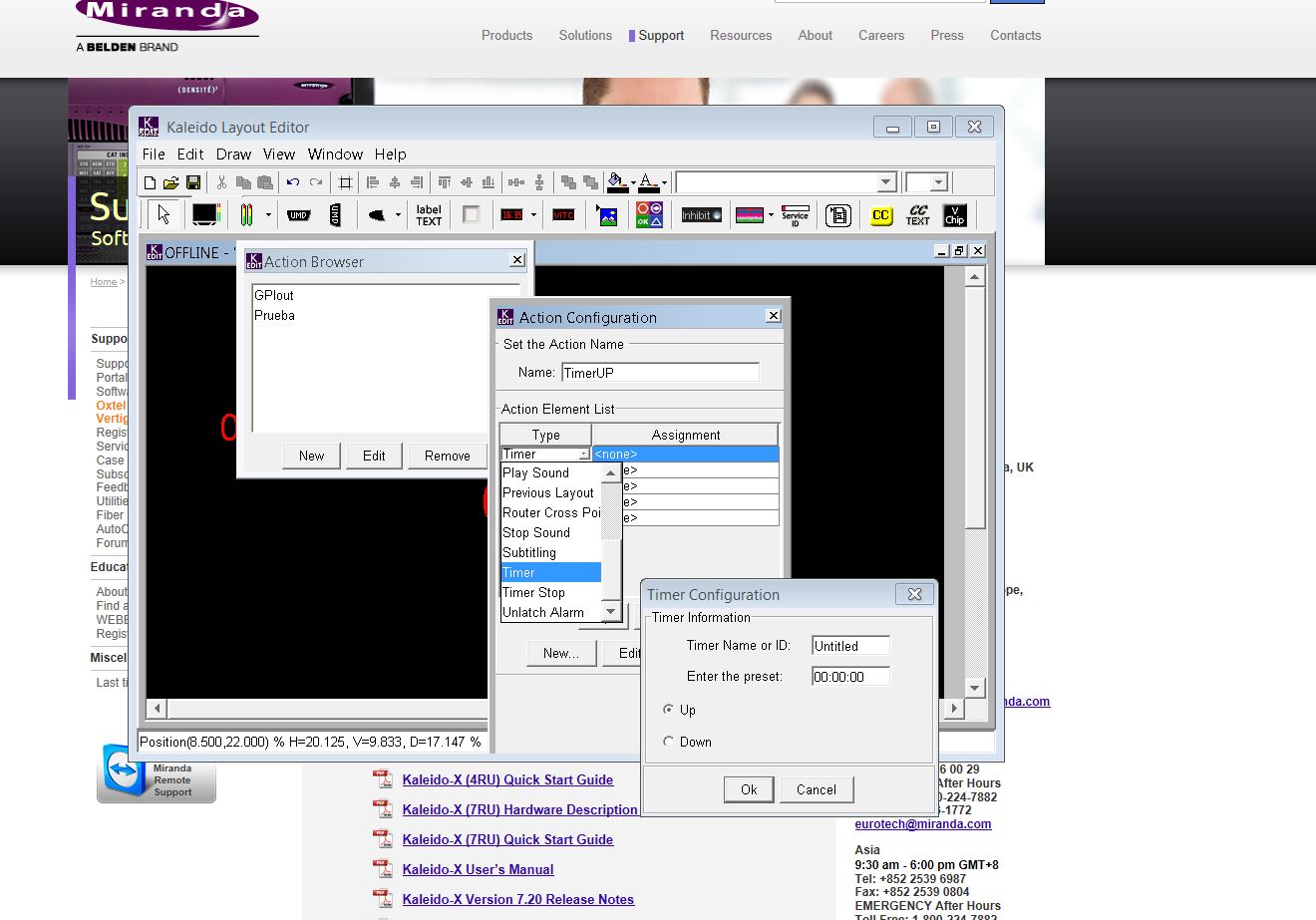Click the text color A icon
The height and width of the screenshot is (920, 1316).
click(x=648, y=182)
